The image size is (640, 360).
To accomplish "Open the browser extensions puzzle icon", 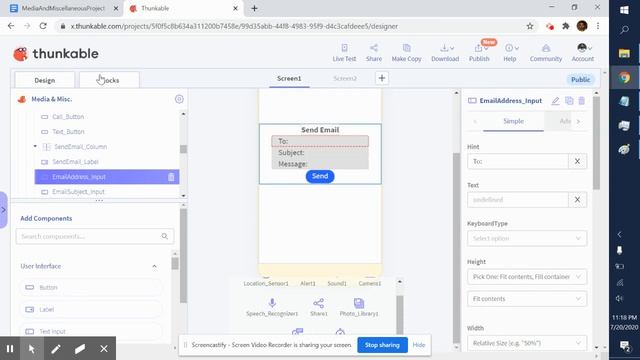I will coord(566,26).
